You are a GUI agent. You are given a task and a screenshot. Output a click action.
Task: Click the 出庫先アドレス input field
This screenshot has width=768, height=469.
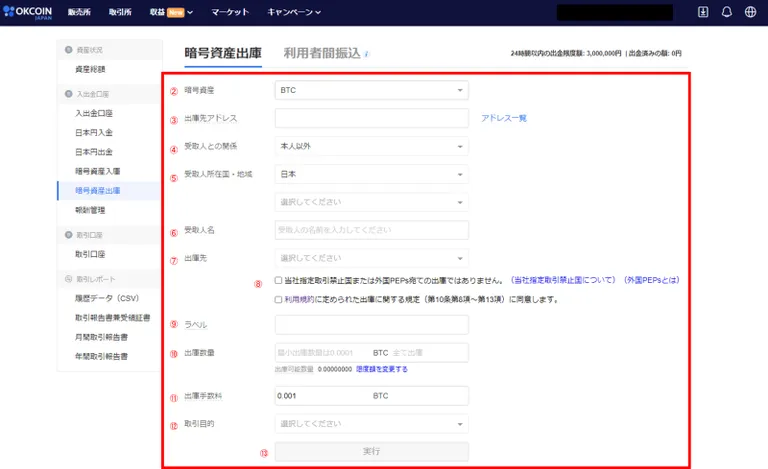(x=371, y=118)
